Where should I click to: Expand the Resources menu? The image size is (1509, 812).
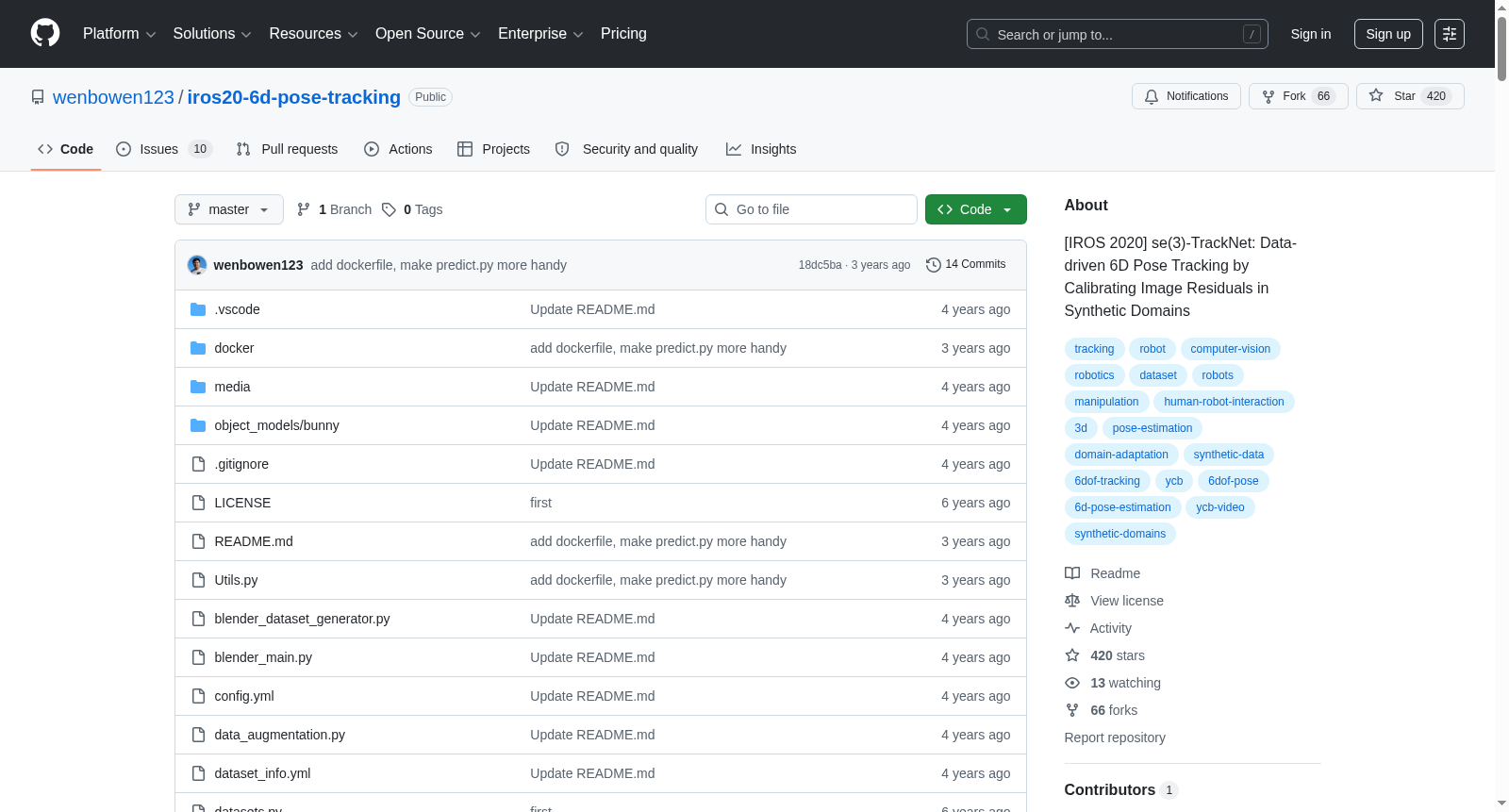[x=313, y=34]
